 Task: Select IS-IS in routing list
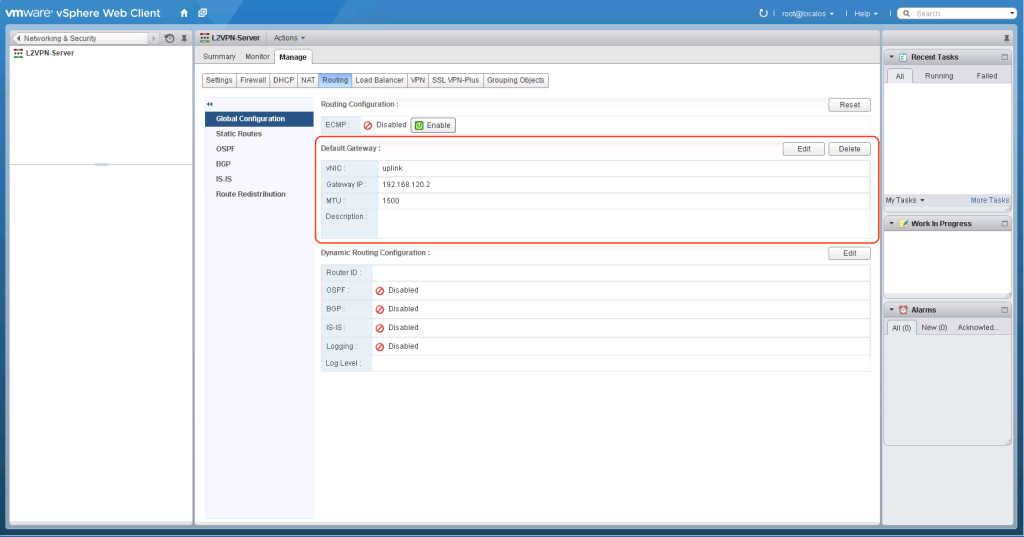point(259,179)
